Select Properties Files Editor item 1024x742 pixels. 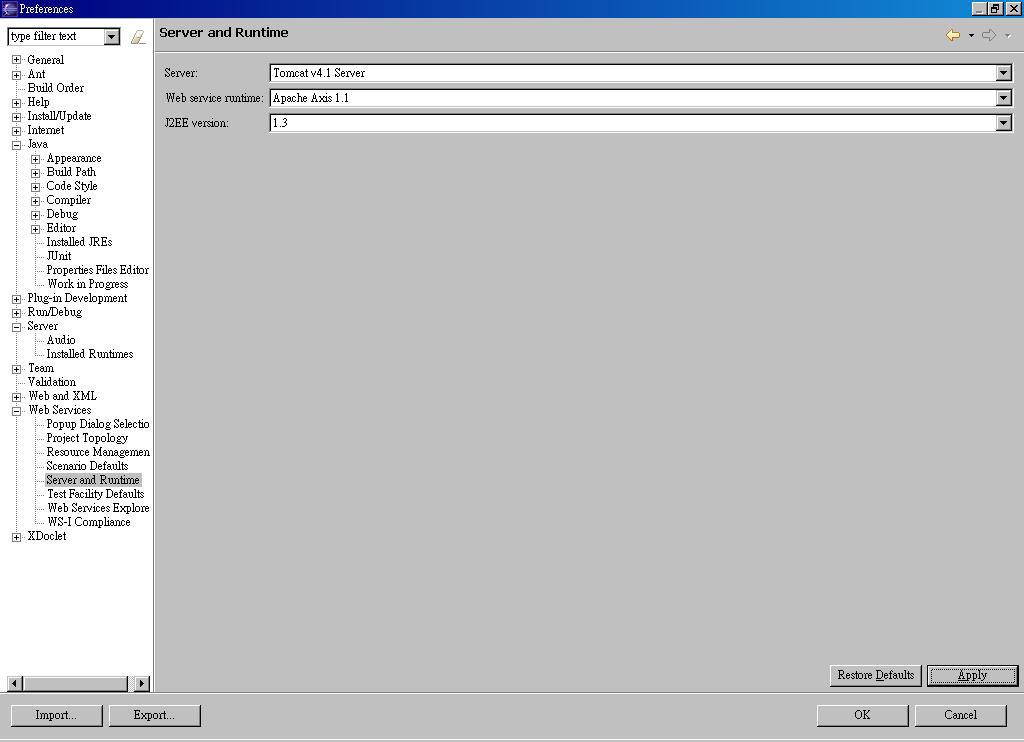pos(97,270)
